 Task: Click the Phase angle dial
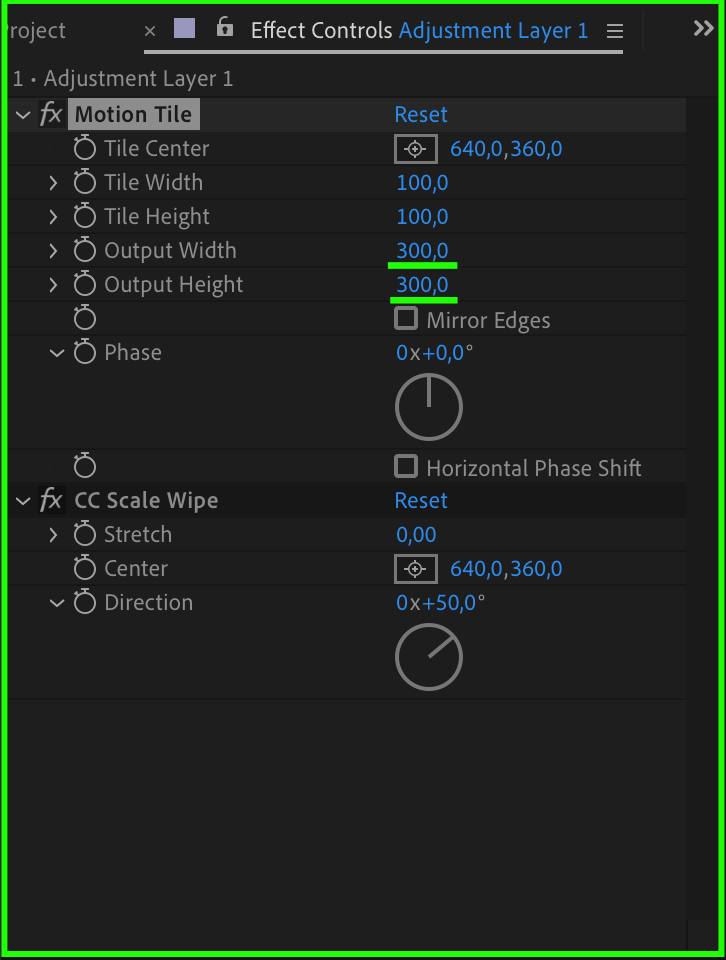(x=429, y=407)
